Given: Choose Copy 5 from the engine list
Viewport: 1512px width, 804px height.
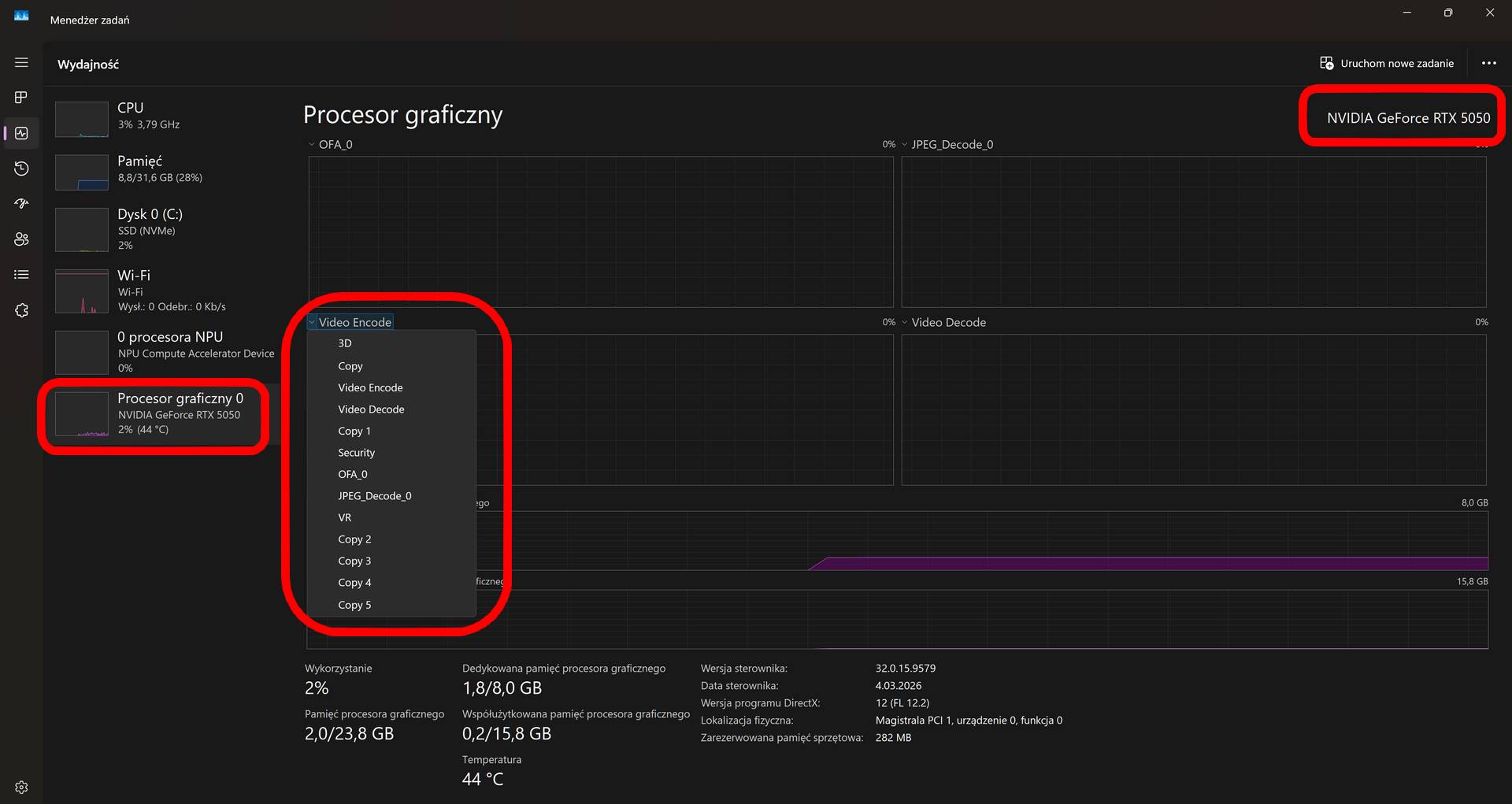Looking at the screenshot, I should point(391,605).
